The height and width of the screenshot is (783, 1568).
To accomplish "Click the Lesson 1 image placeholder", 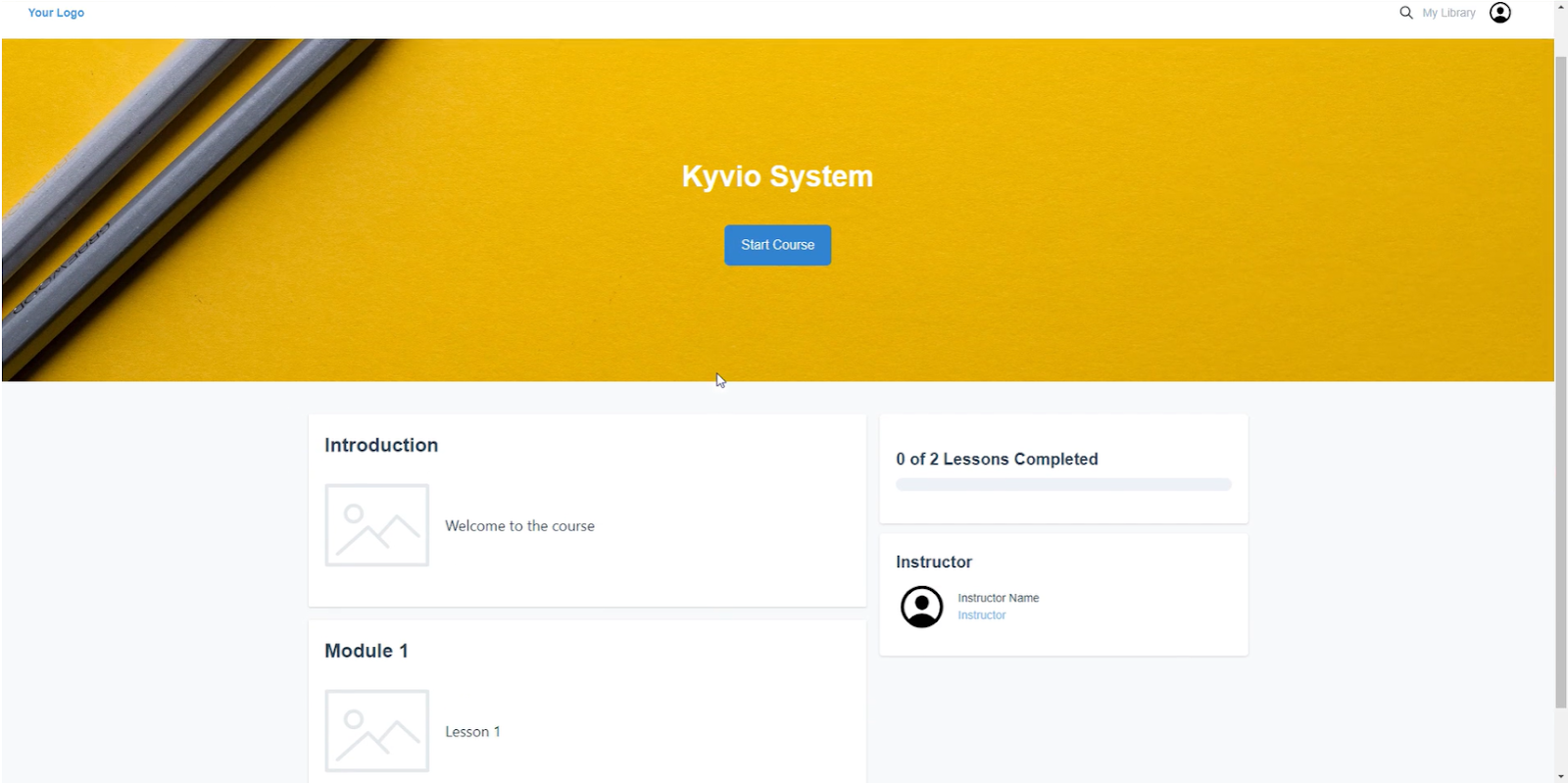I will pyautogui.click(x=377, y=731).
